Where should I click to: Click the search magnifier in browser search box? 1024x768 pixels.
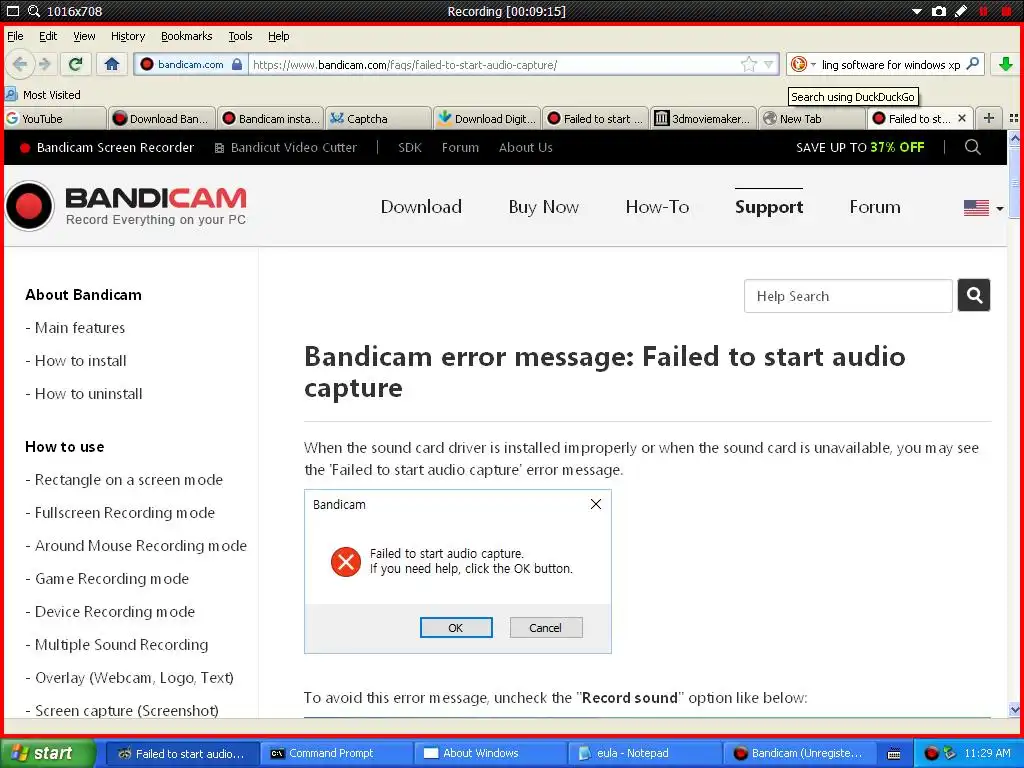coord(973,64)
